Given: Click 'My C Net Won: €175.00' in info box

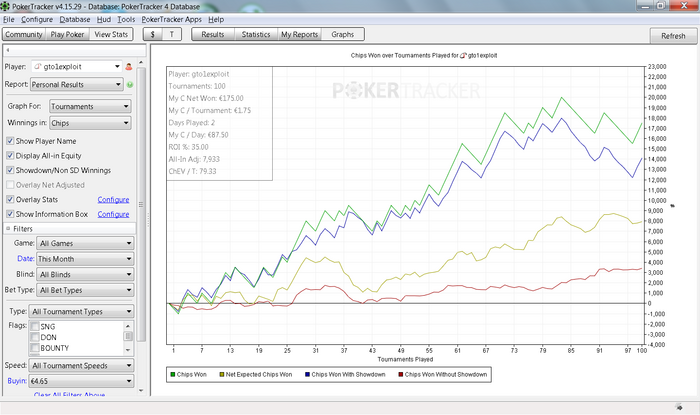Looking at the screenshot, I should (x=206, y=98).
